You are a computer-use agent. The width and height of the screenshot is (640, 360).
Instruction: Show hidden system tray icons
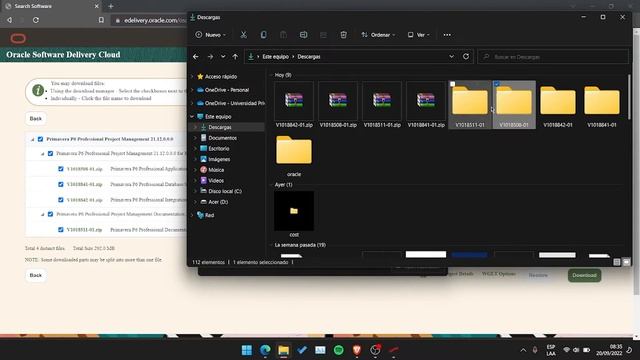point(523,350)
